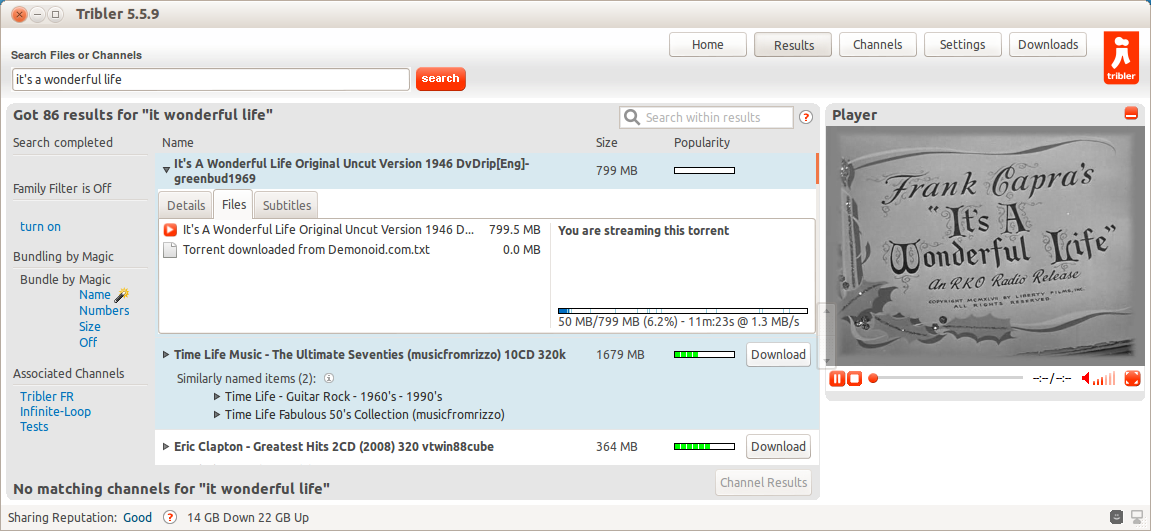Click the Good sharing reputation link

click(137, 518)
